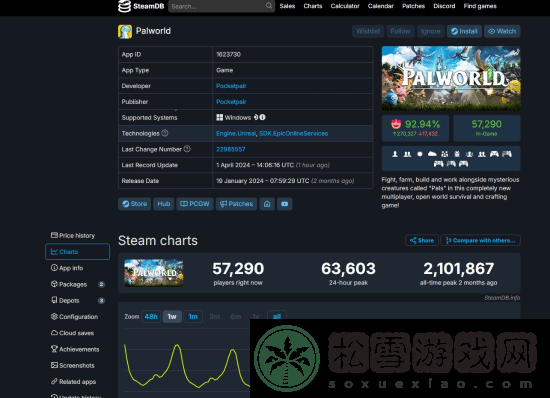550x398 pixels.
Task: Open Find games in header
Action: [x=480, y=6]
